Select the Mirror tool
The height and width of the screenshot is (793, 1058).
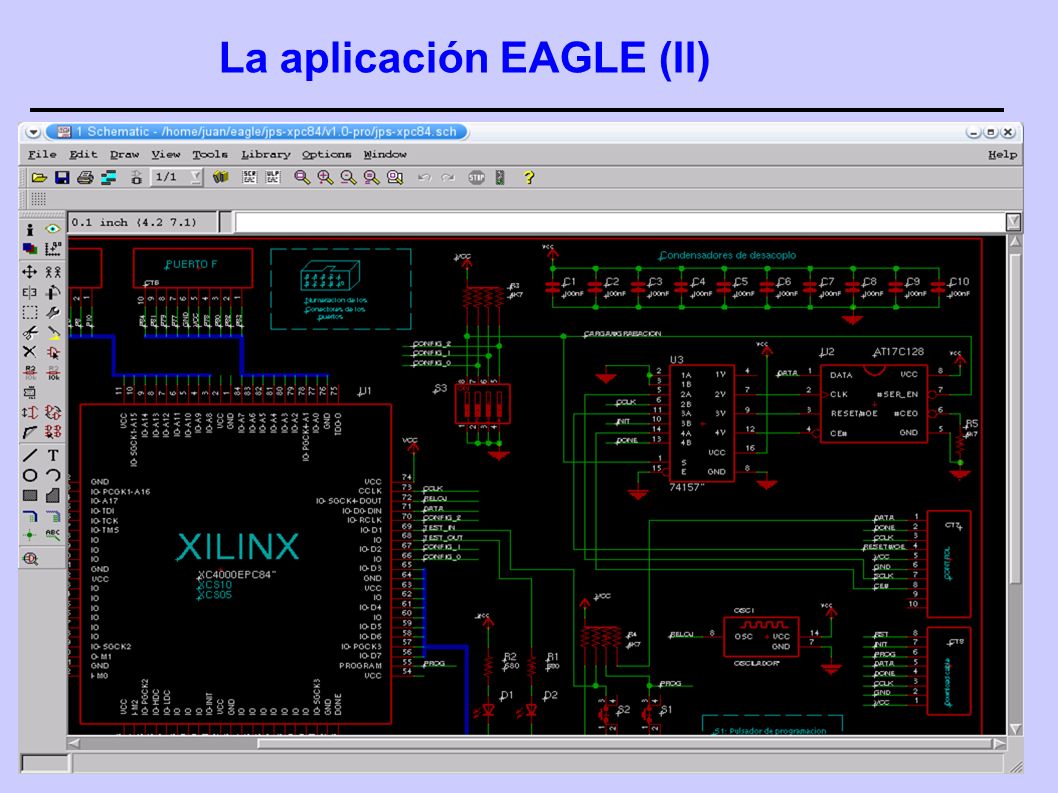coord(30,292)
